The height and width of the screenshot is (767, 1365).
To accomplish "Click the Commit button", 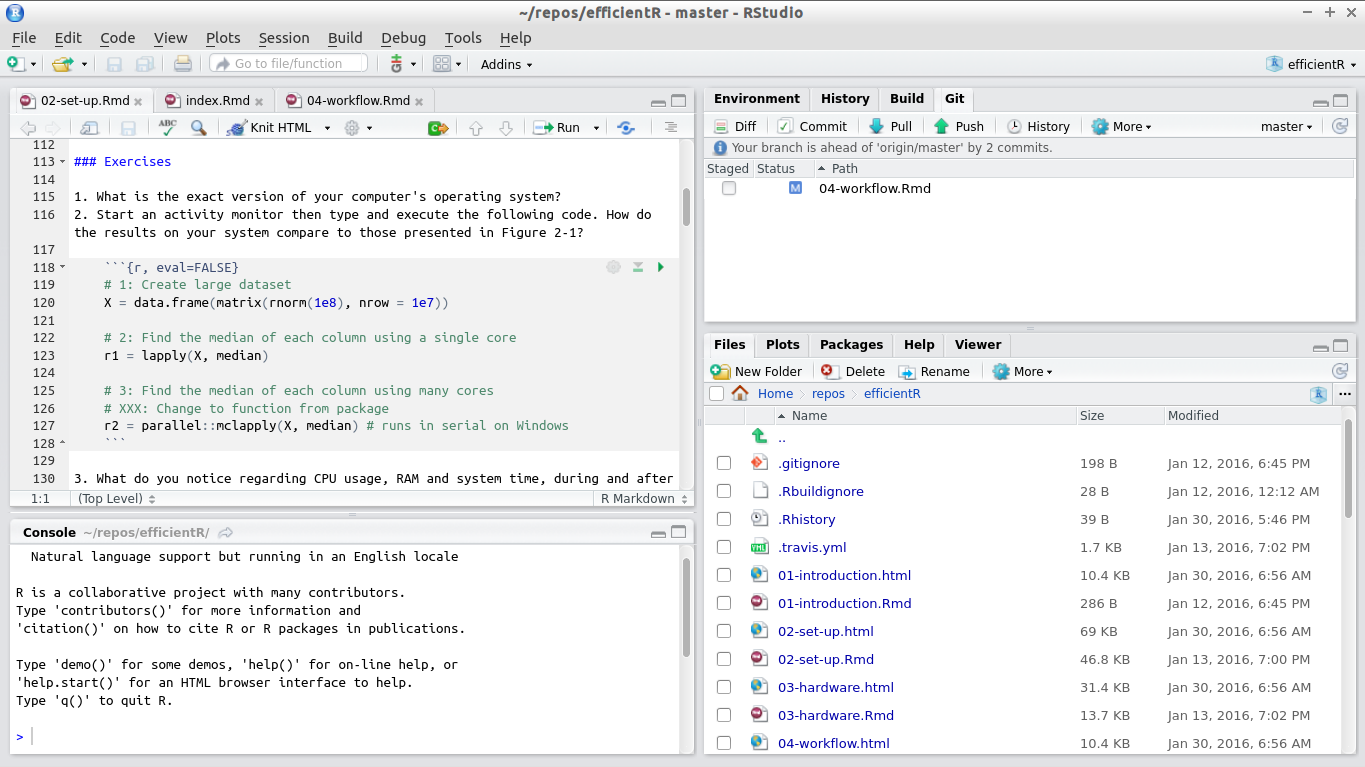I will (812, 126).
